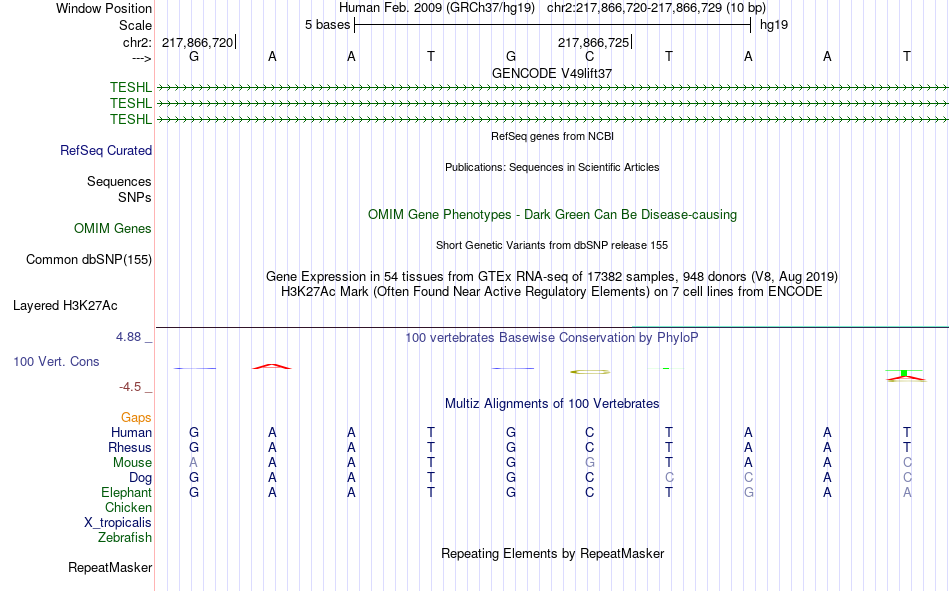Viewport: 950px width, 591px height.
Task: Click the red PhyloP peak under the second base A
Action: point(272,366)
